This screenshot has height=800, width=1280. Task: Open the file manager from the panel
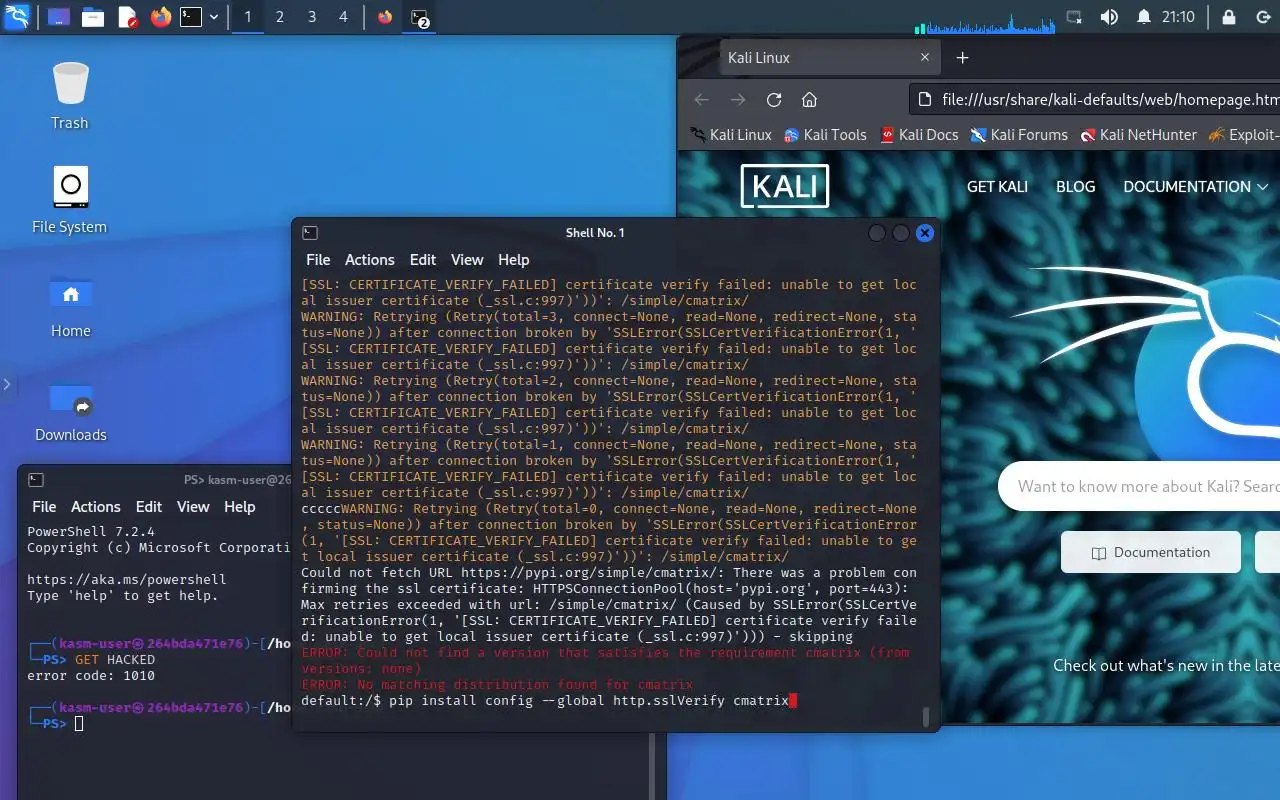[x=93, y=17]
